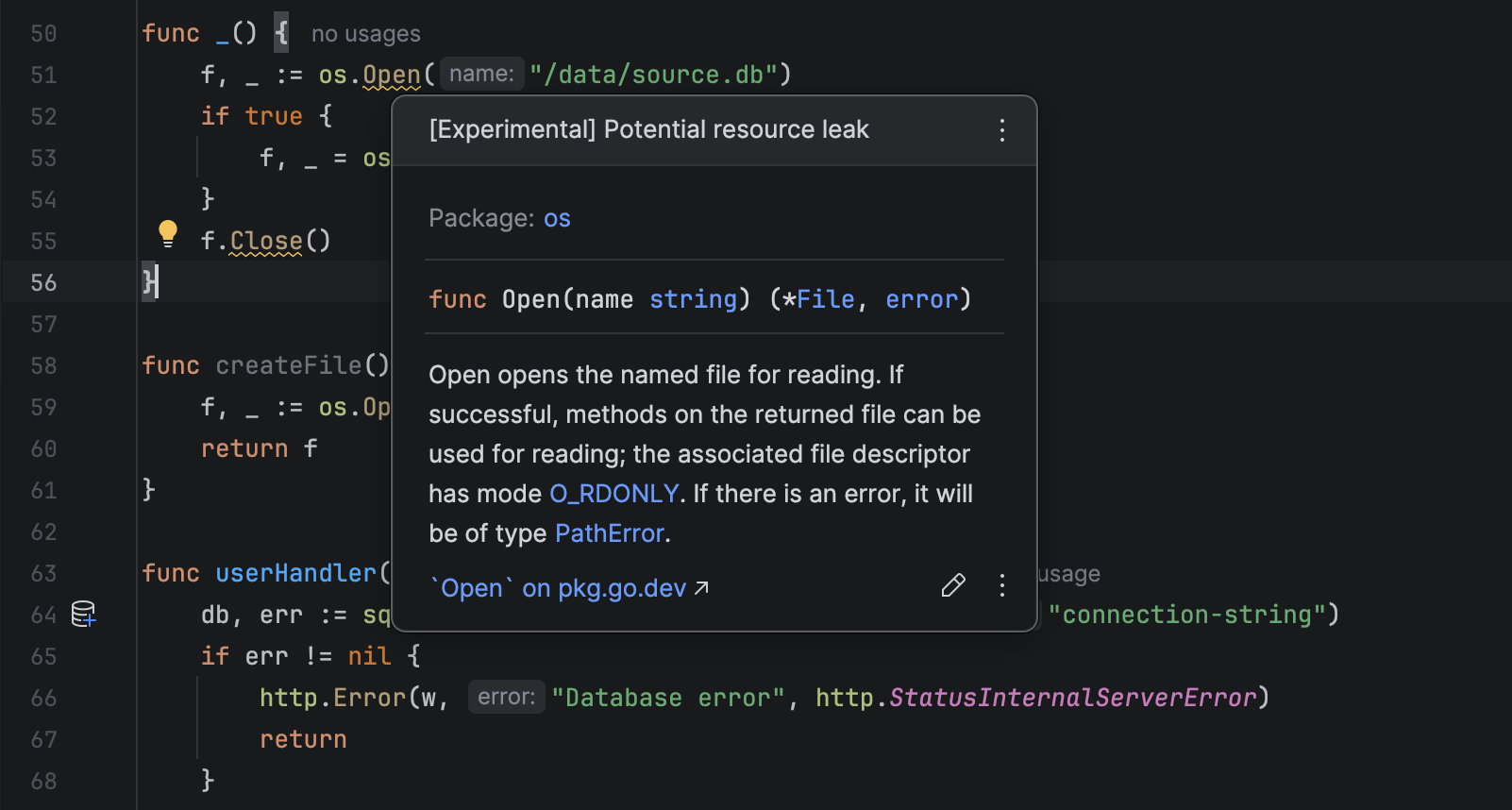Click the 'error' return type in signature

point(921,299)
